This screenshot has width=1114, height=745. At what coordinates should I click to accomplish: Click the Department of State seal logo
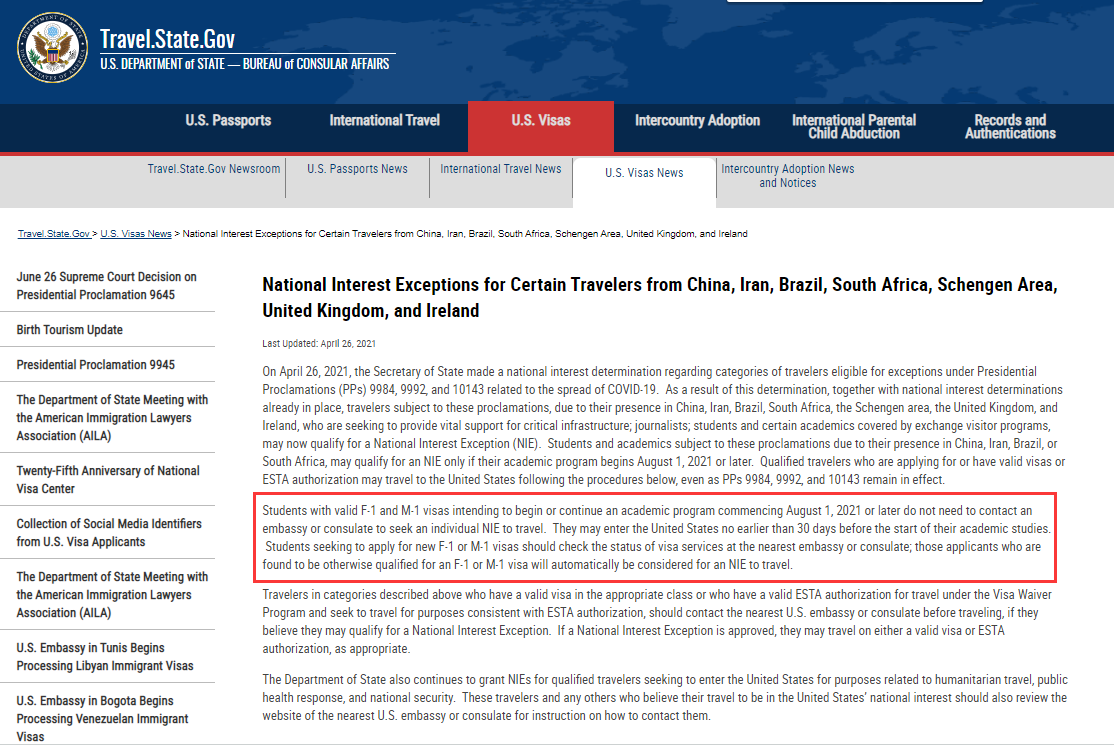point(53,48)
